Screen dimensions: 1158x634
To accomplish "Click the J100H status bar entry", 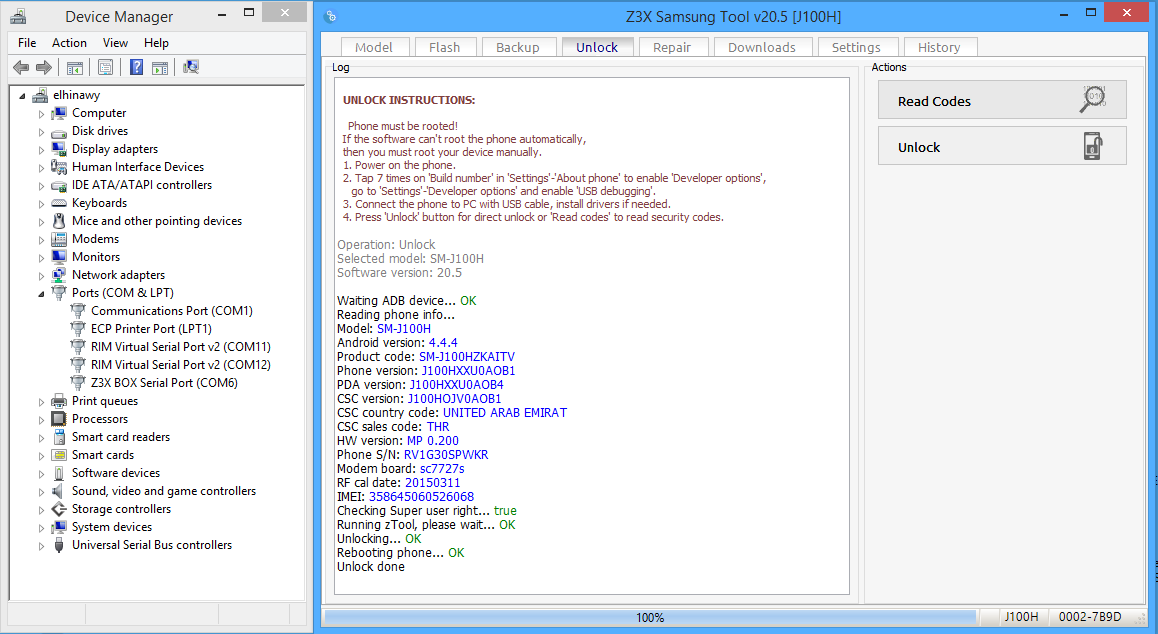I will point(1021,617).
